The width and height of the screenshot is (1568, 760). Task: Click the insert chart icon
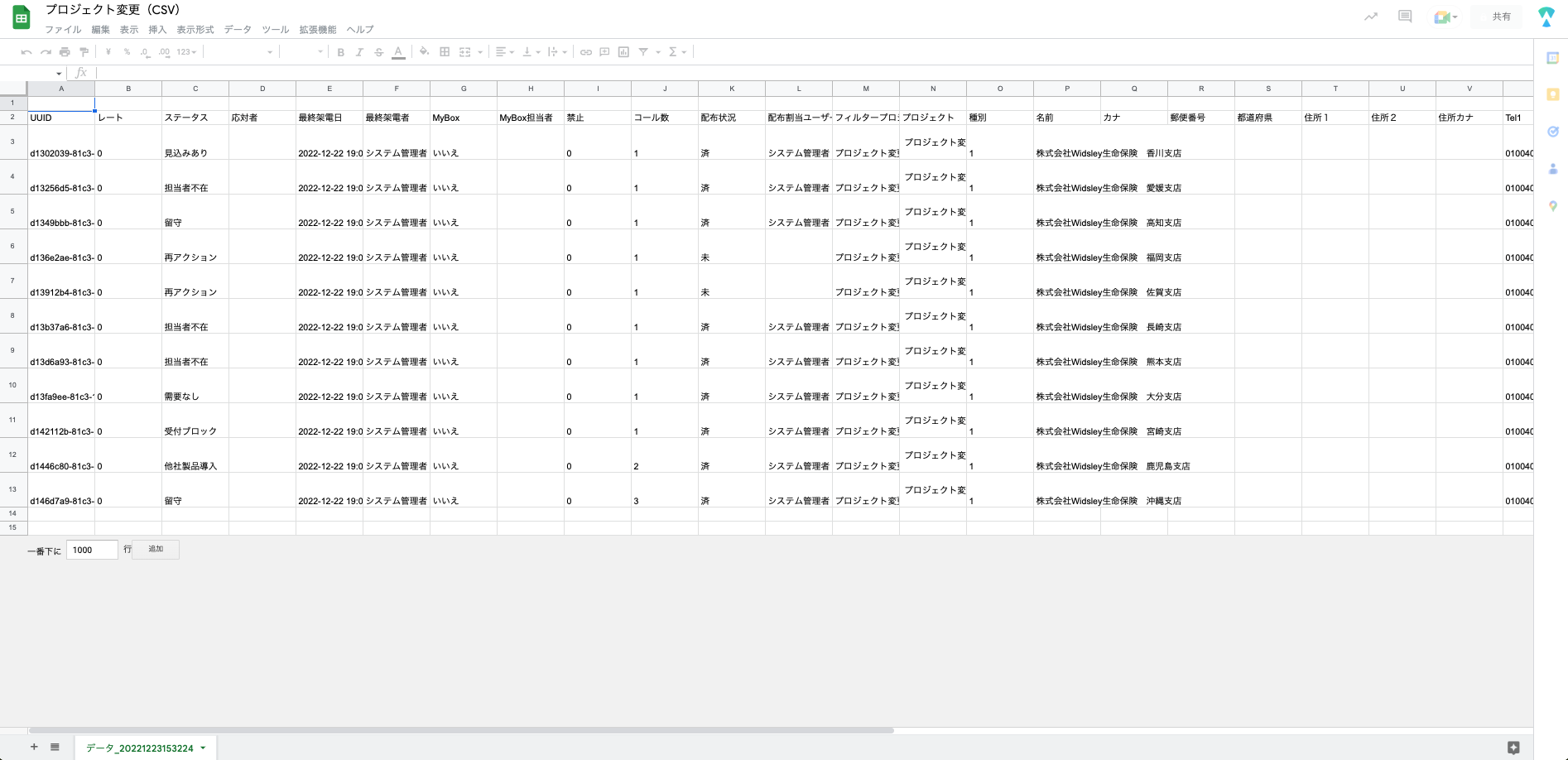click(623, 52)
